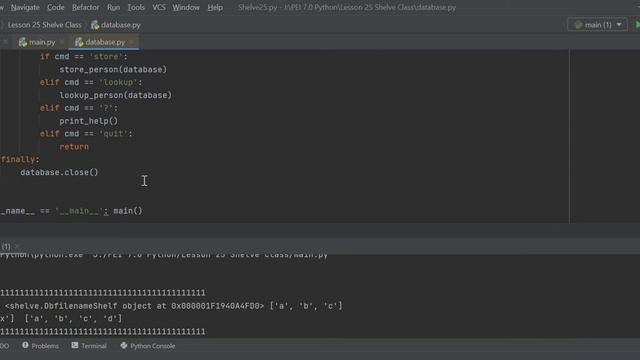Click the main.py tab Python icon
The image size is (640, 360).
point(23,42)
